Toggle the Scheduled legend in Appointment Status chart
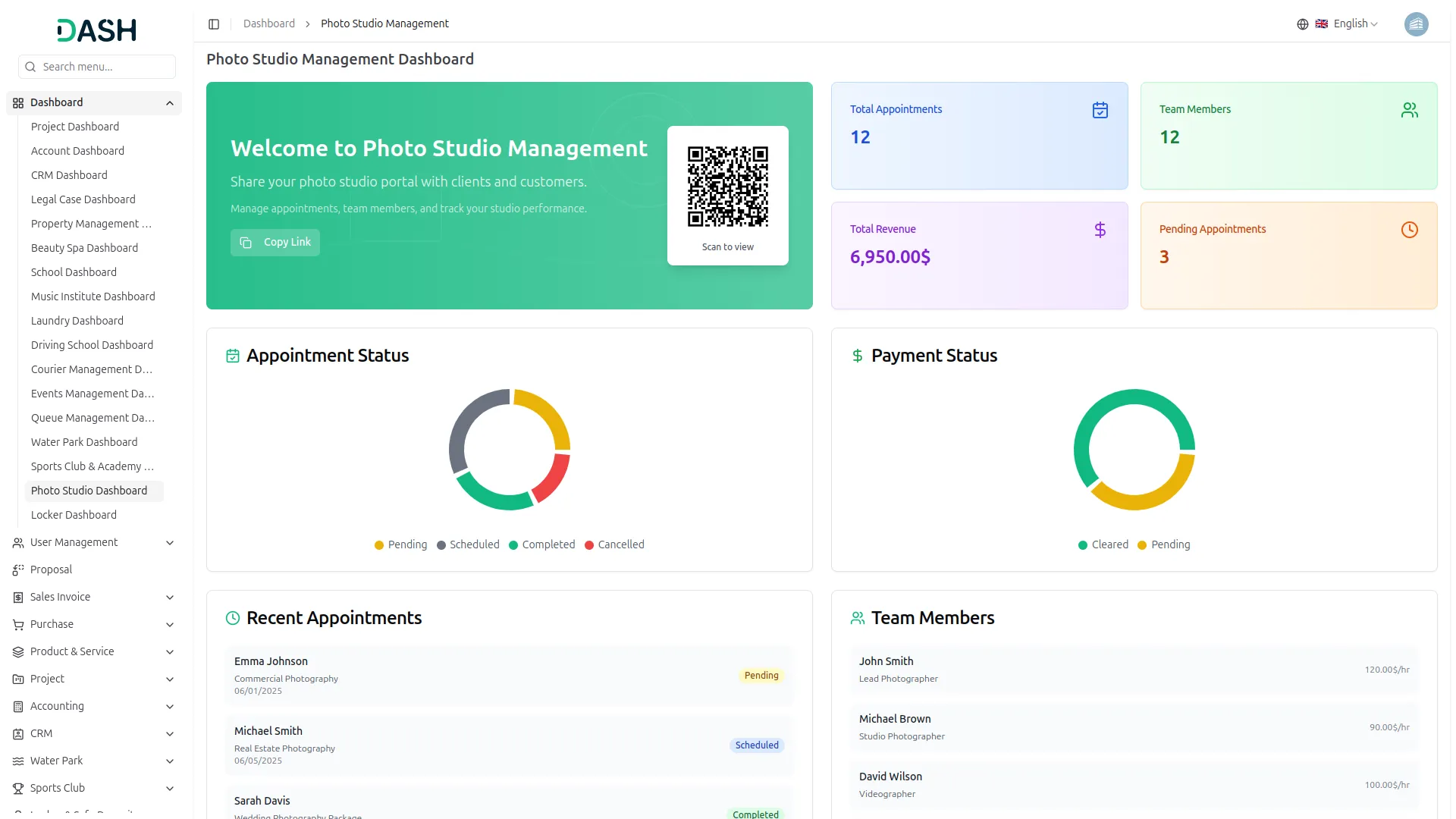Image resolution: width=1456 pixels, height=819 pixels. click(x=468, y=544)
